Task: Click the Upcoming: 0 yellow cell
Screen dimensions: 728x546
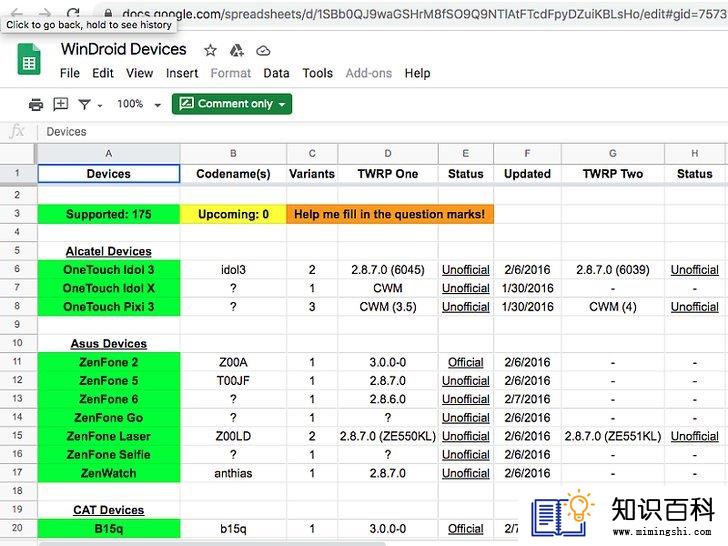Action: pos(233,214)
